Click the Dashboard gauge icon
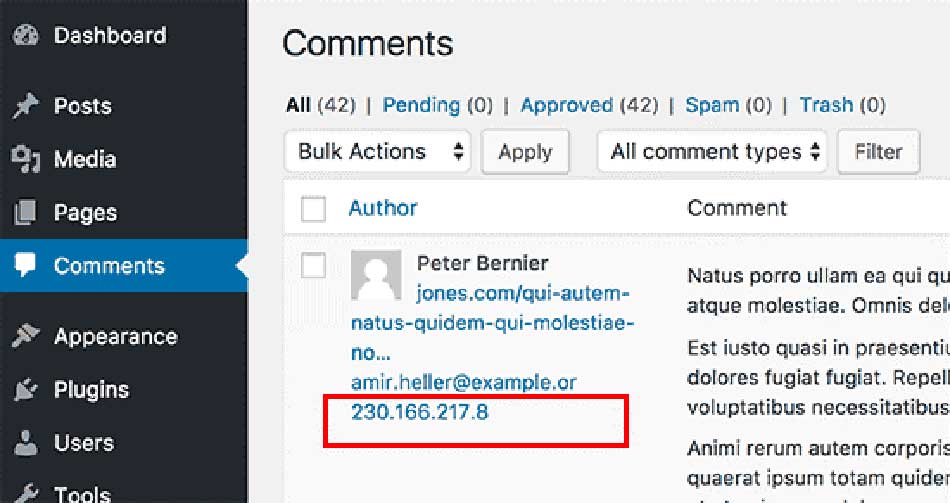The height and width of the screenshot is (503, 950). coord(25,35)
